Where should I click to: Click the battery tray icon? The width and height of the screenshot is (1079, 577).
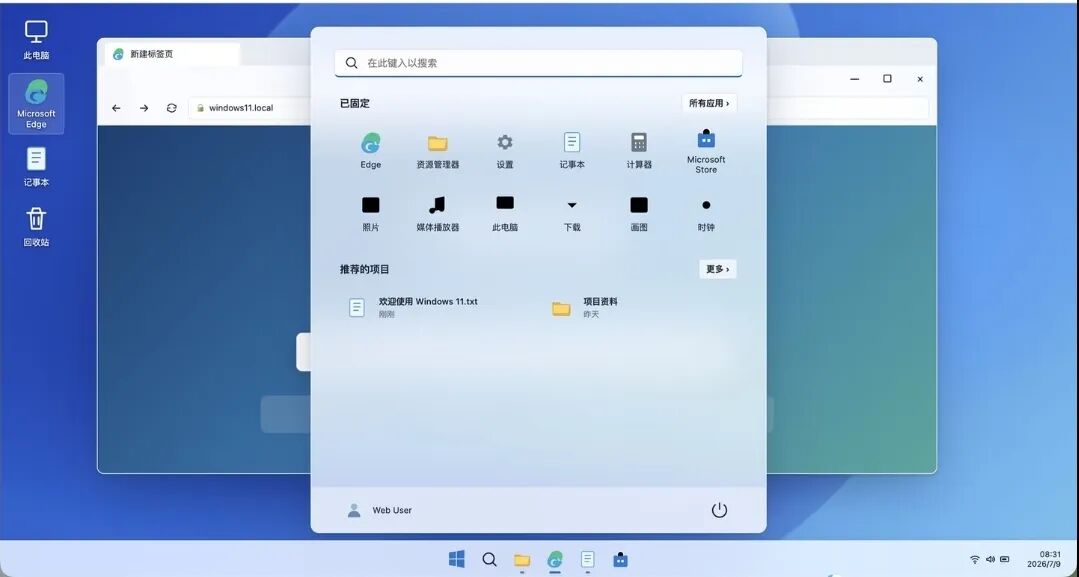click(x=1005, y=560)
